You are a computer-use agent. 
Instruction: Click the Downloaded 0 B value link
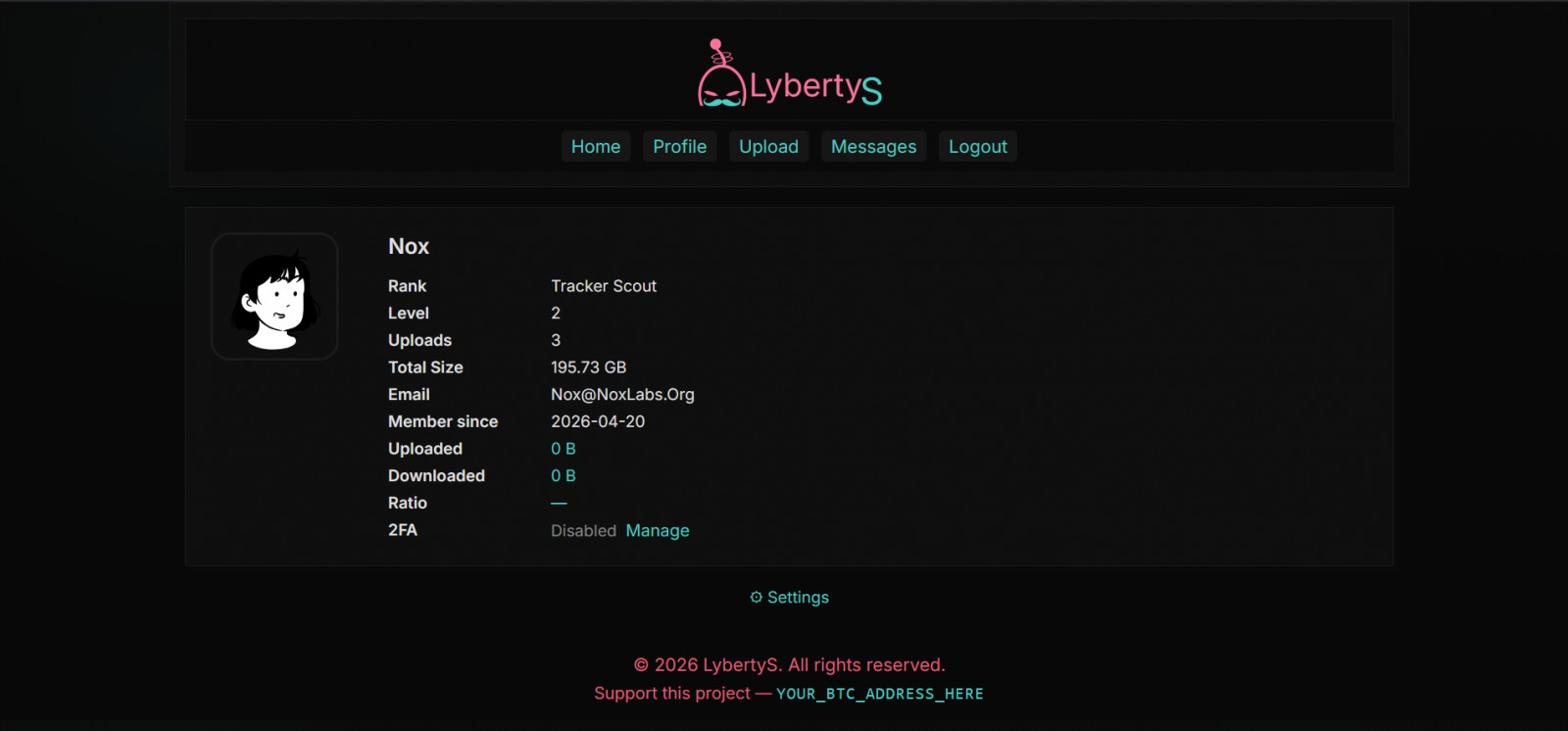tap(563, 476)
